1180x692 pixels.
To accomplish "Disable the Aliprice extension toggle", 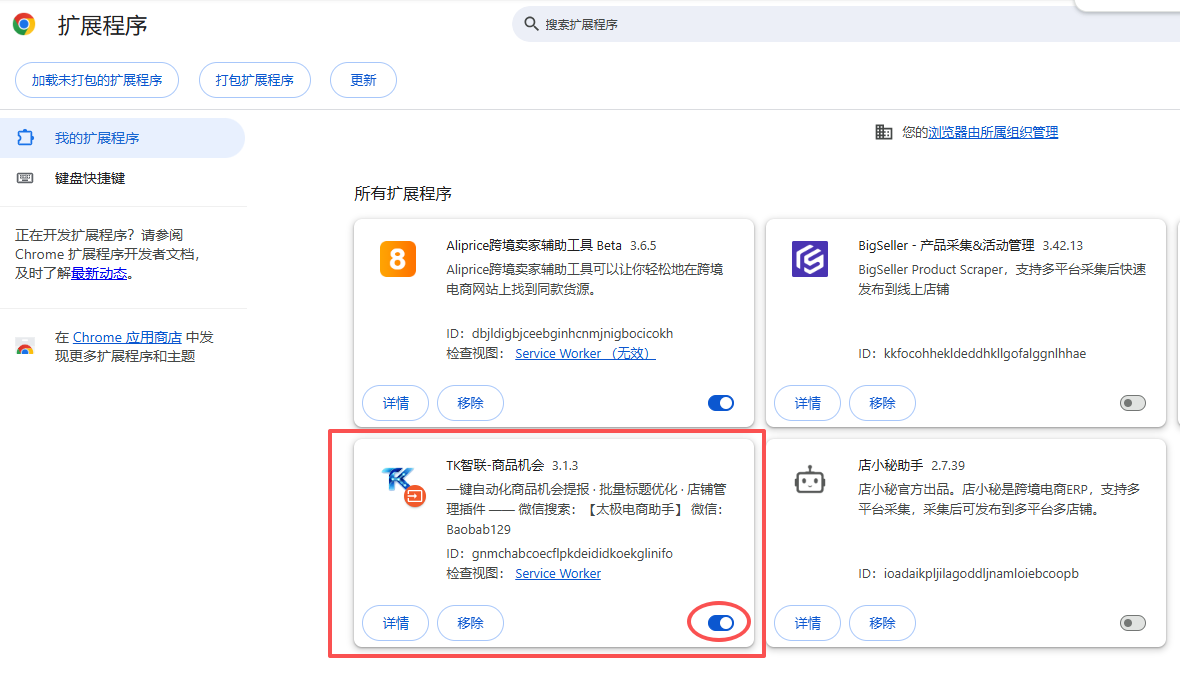I will click(x=720, y=403).
